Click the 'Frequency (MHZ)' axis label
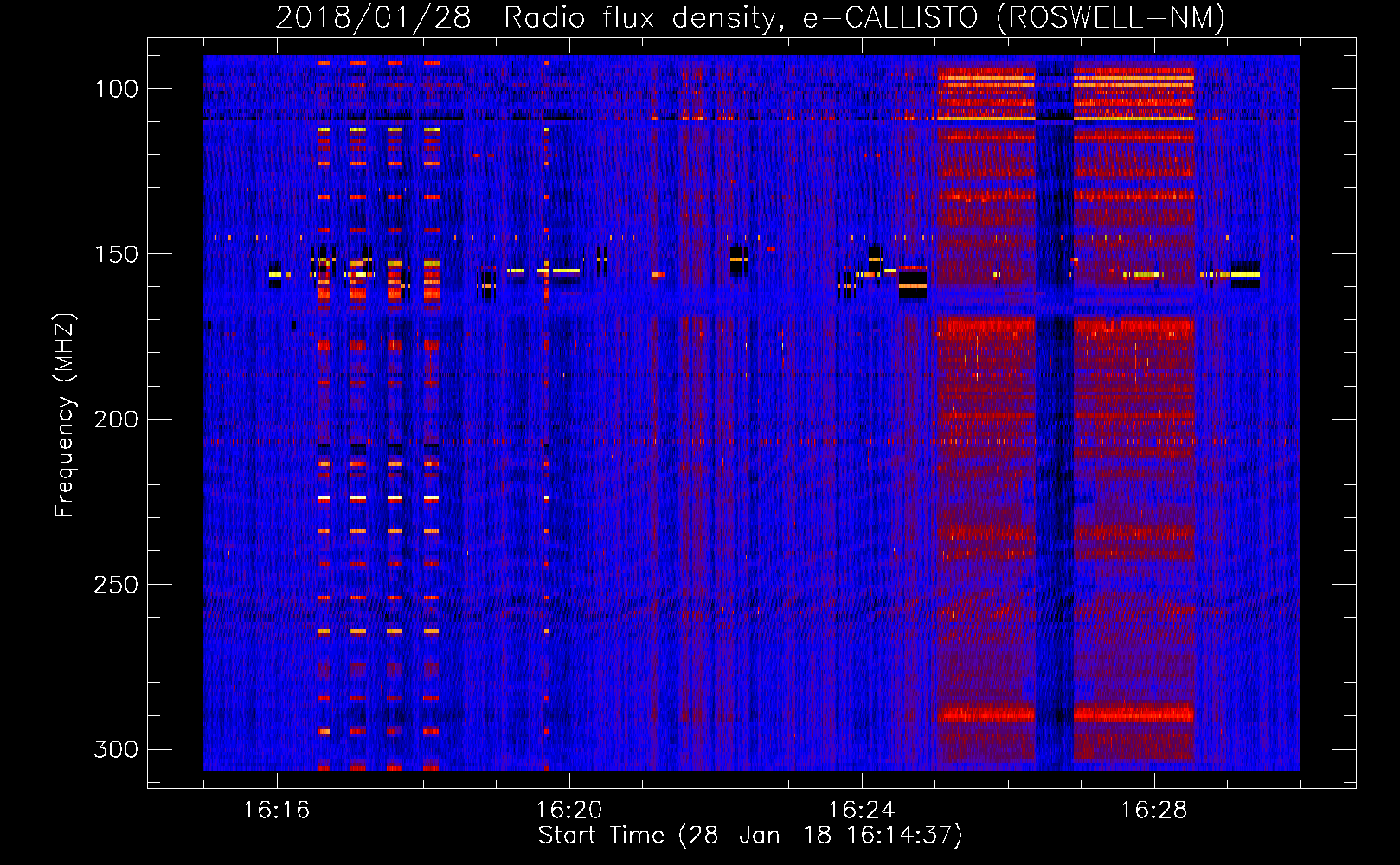 pyautogui.click(x=65, y=414)
